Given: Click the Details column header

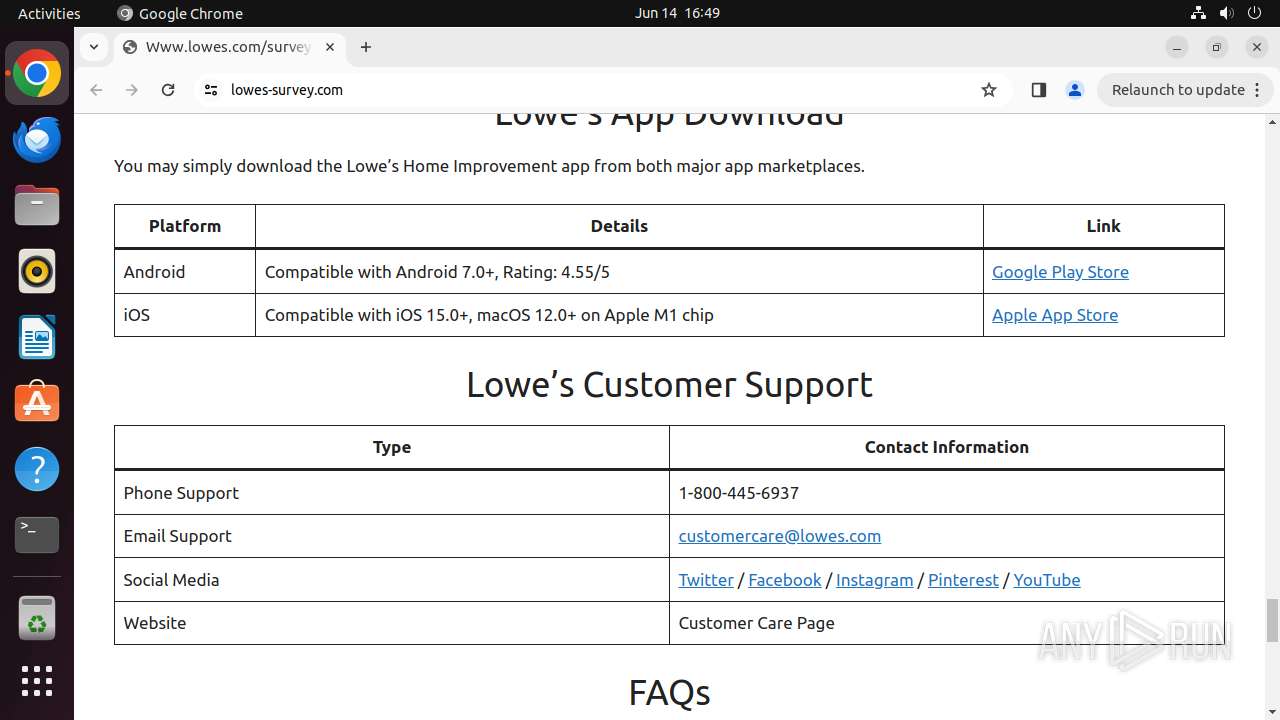Looking at the screenshot, I should (619, 226).
